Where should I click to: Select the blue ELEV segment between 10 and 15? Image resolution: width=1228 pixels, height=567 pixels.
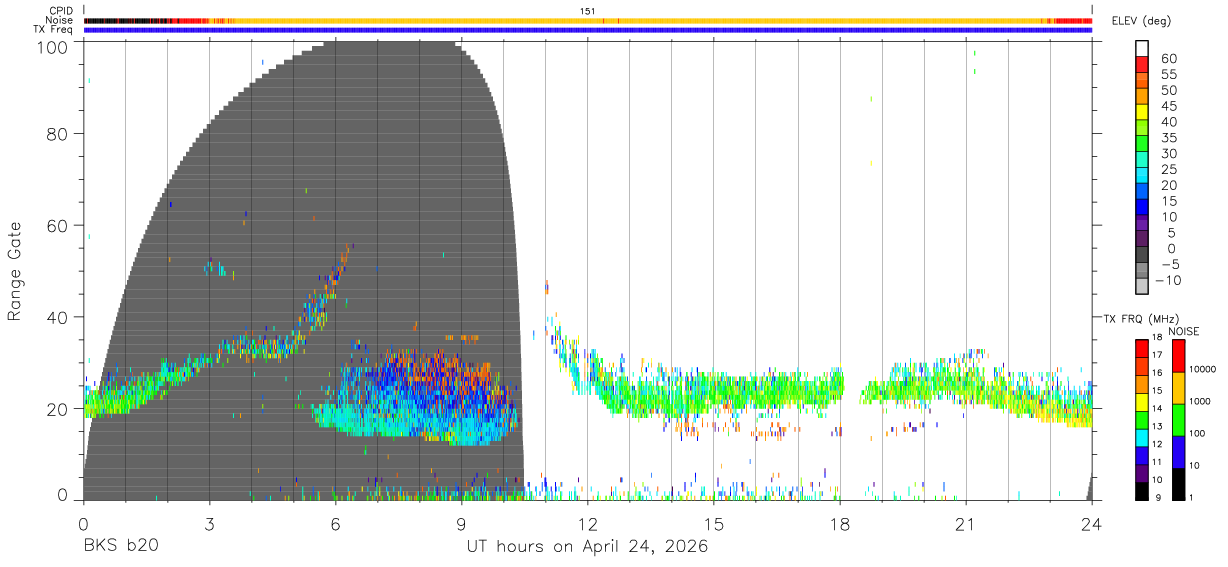pyautogui.click(x=1142, y=207)
